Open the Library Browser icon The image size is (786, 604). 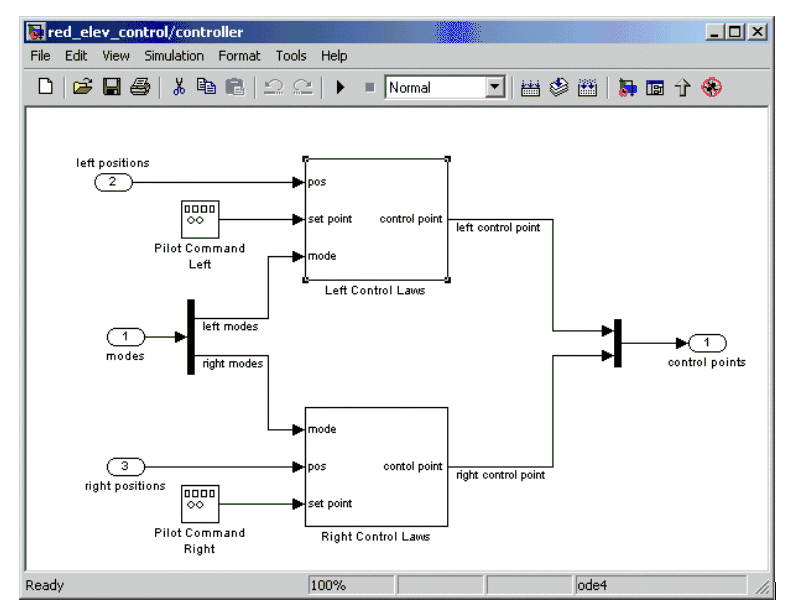(628, 88)
